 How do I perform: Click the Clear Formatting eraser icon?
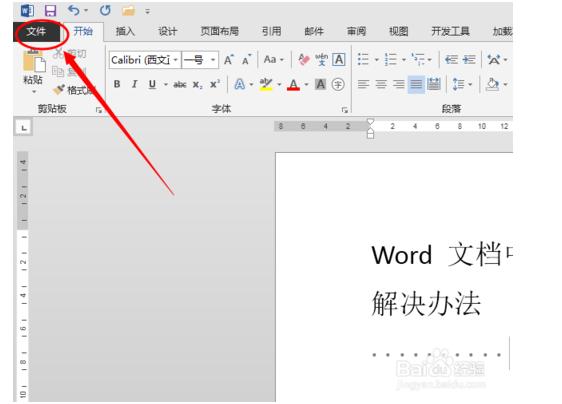click(x=303, y=60)
